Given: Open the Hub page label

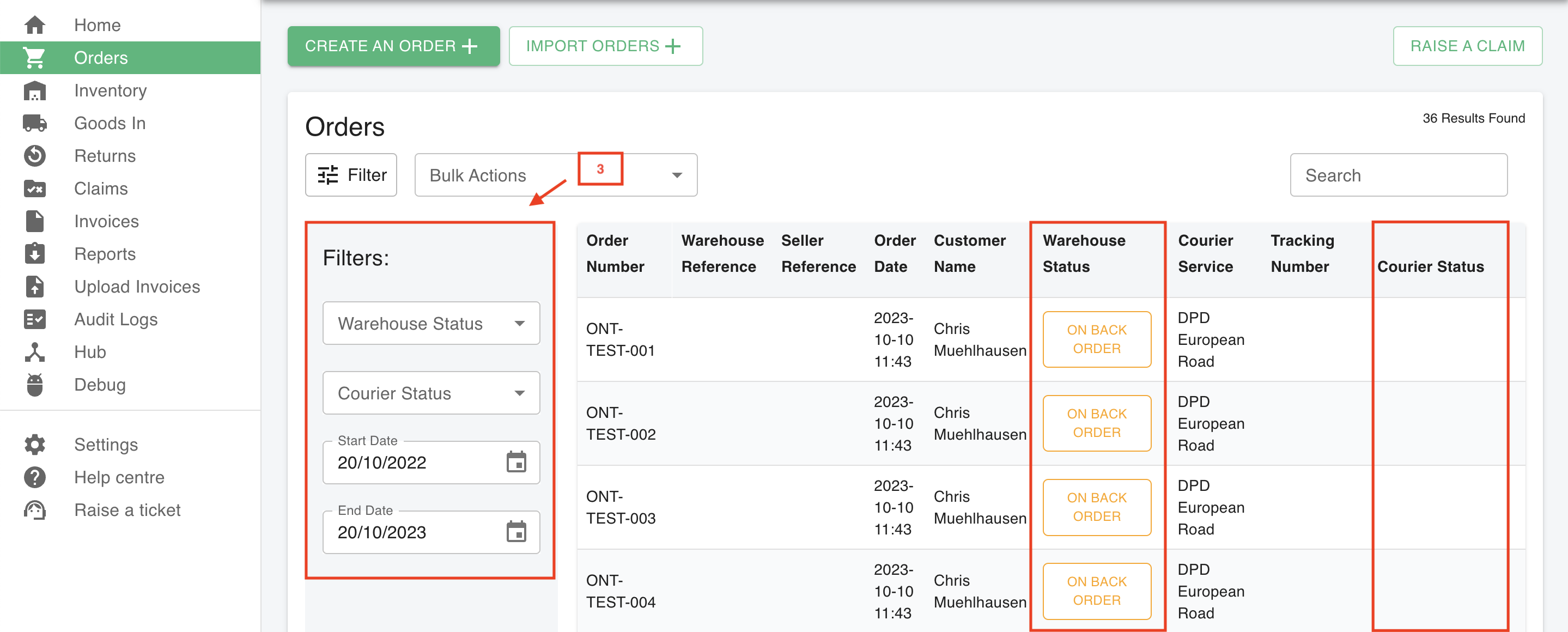Looking at the screenshot, I should coord(90,352).
